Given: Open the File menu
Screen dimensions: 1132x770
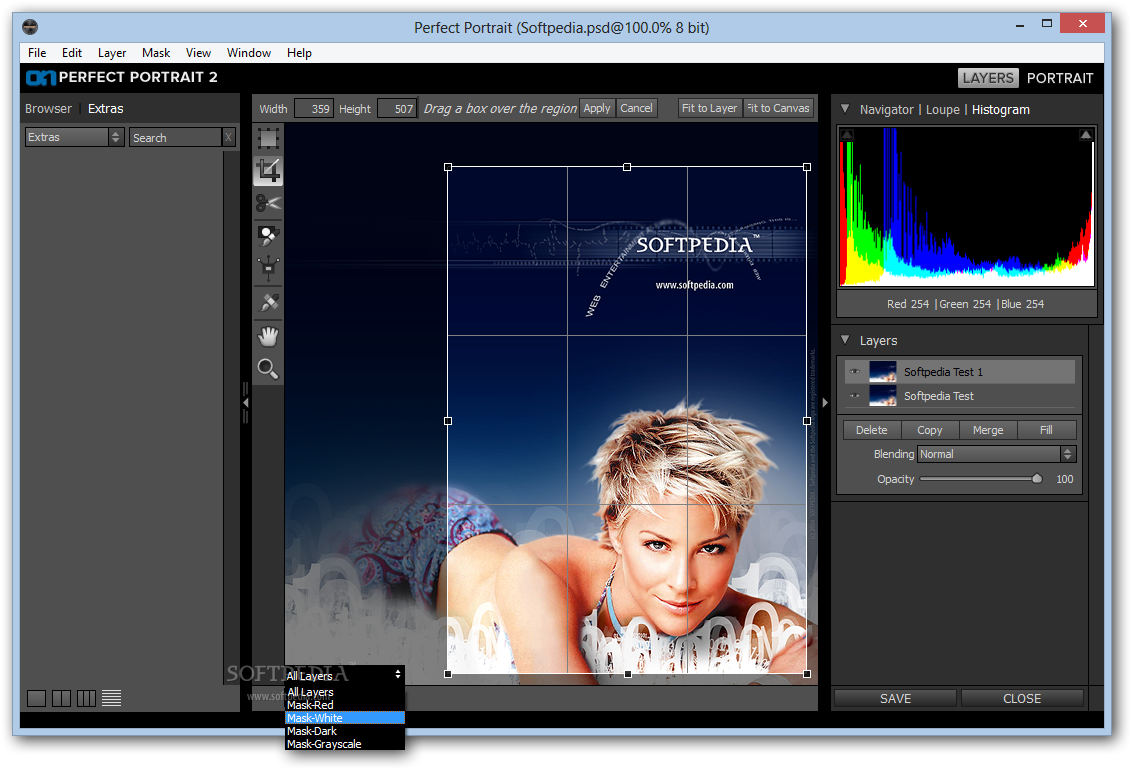Looking at the screenshot, I should coord(37,53).
